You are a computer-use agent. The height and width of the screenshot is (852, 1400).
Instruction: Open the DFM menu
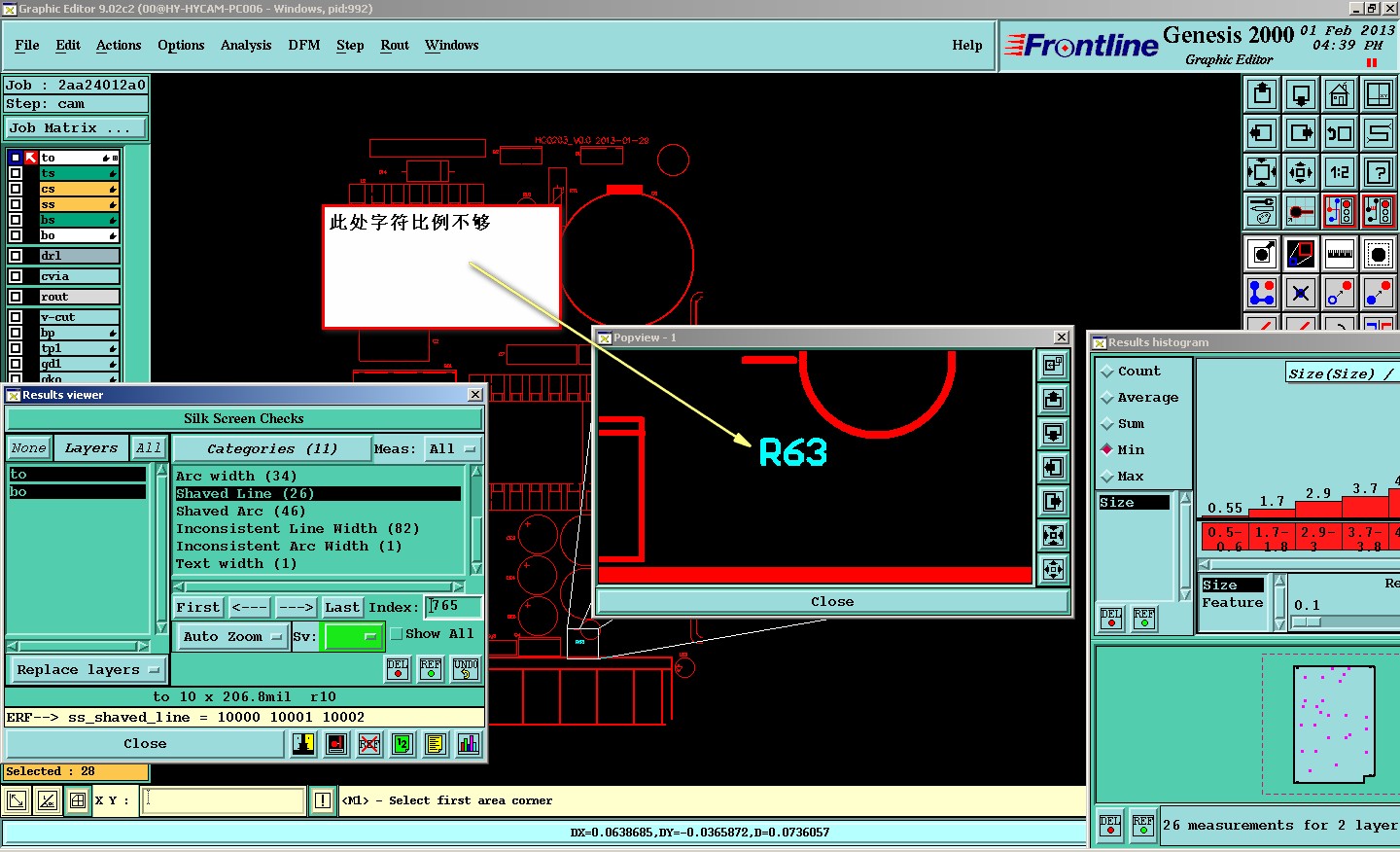pyautogui.click(x=303, y=46)
